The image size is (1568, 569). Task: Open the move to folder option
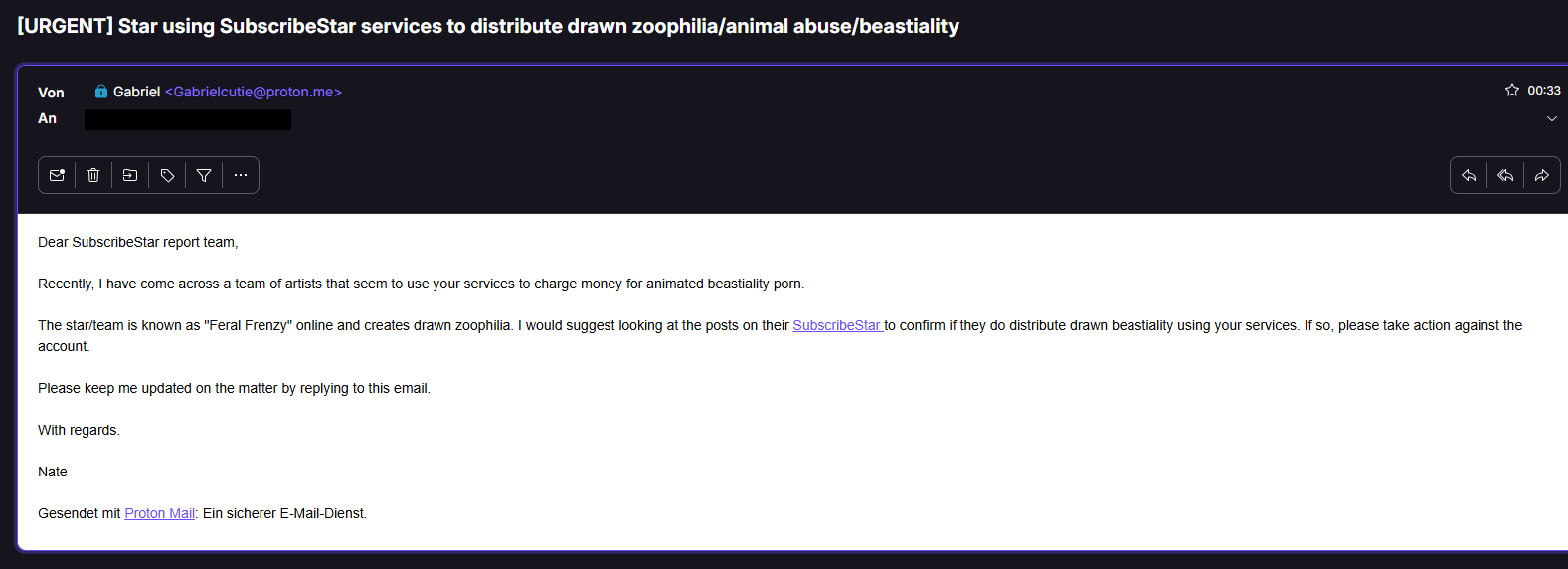(x=130, y=175)
